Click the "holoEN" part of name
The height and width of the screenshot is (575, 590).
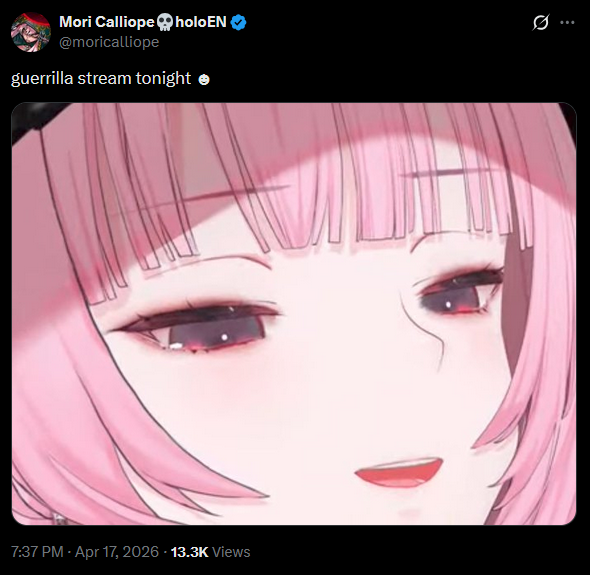201,22
